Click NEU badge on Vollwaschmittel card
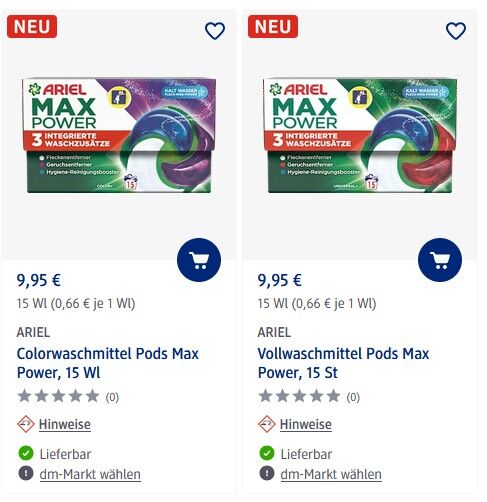The height and width of the screenshot is (502, 487). point(273,26)
